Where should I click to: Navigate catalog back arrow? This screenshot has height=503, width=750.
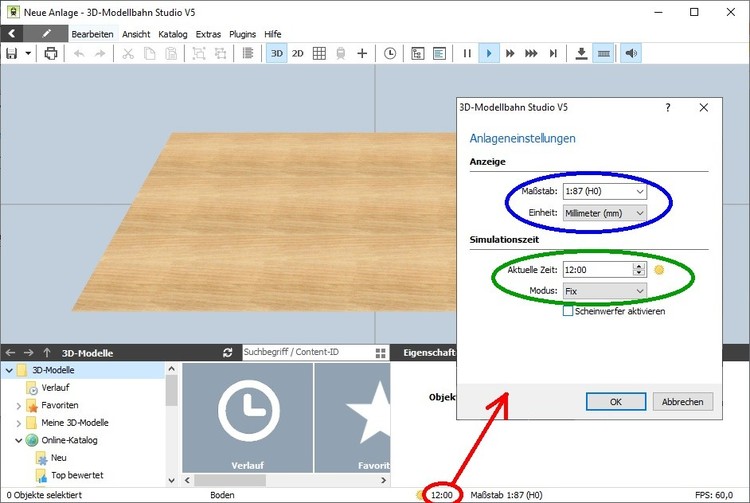[10, 353]
